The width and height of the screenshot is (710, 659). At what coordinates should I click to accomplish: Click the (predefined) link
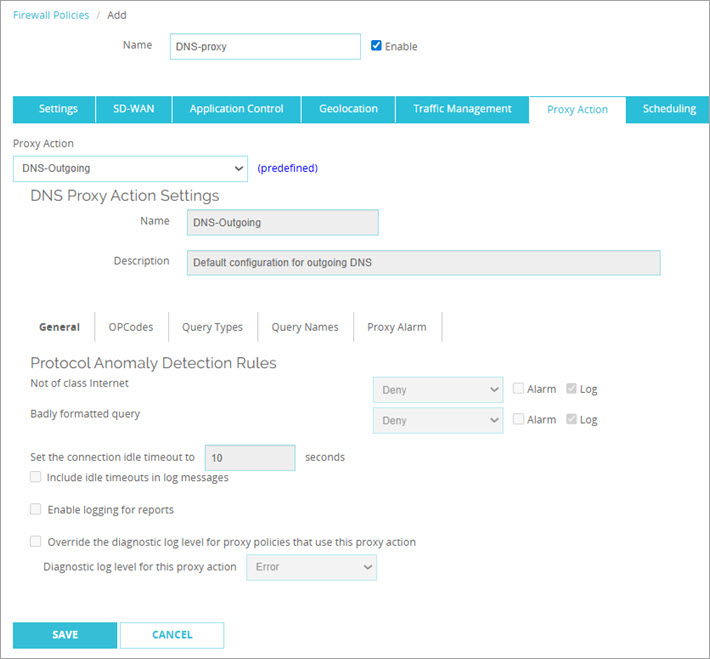288,168
